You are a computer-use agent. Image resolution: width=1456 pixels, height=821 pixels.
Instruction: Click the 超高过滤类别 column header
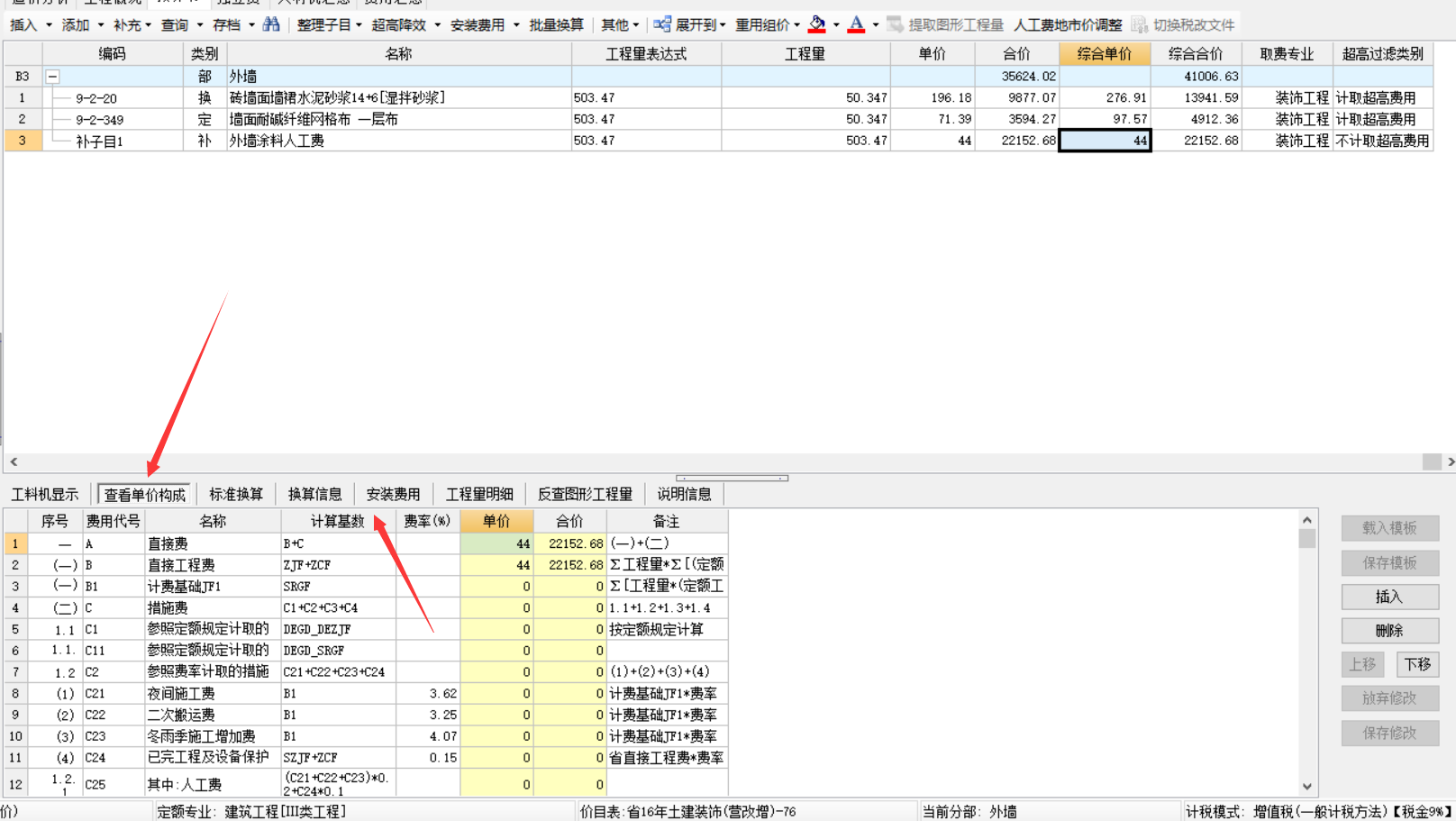pyautogui.click(x=1382, y=54)
